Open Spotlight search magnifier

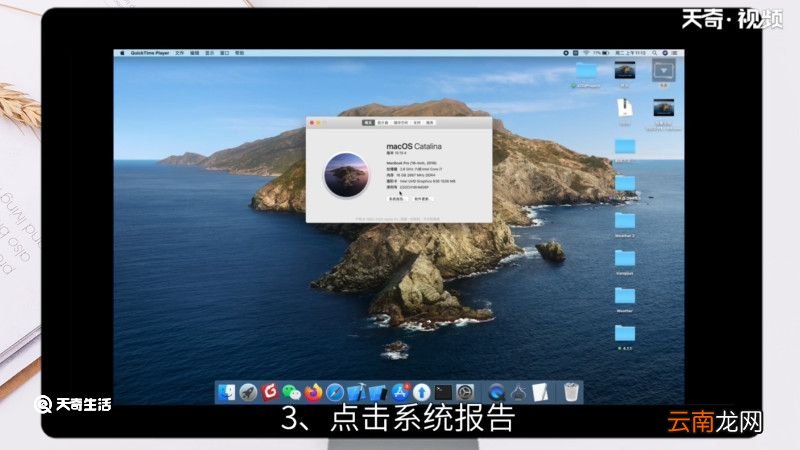coord(655,53)
